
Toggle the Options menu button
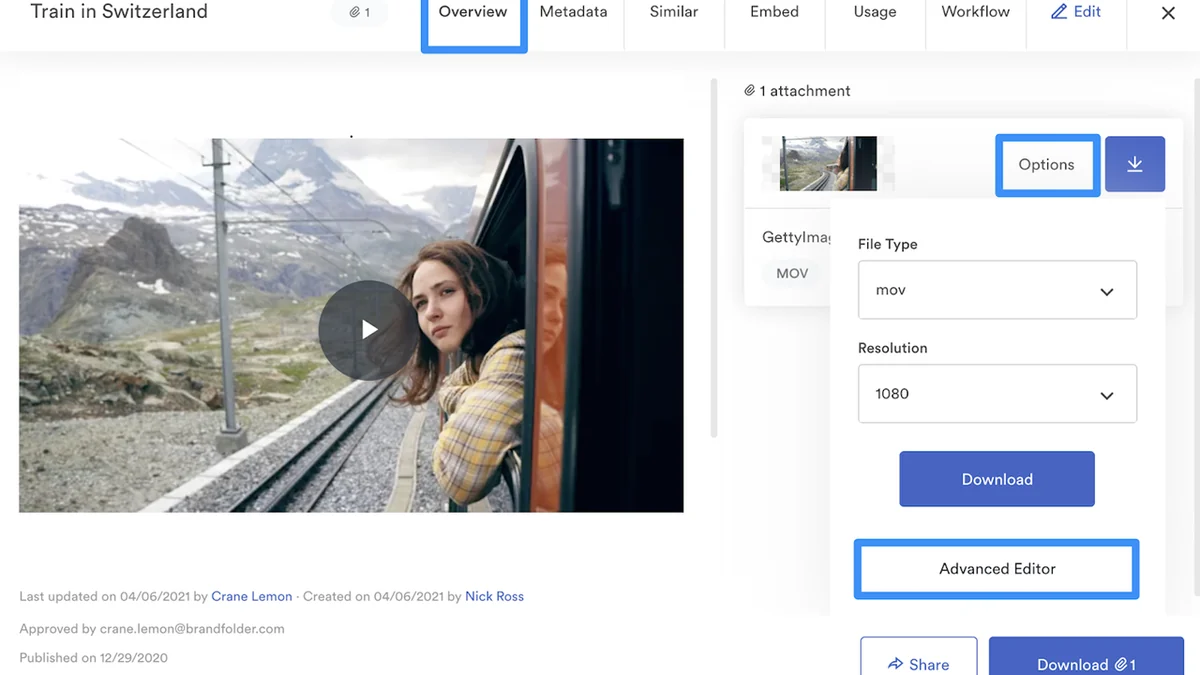pyautogui.click(x=1047, y=165)
